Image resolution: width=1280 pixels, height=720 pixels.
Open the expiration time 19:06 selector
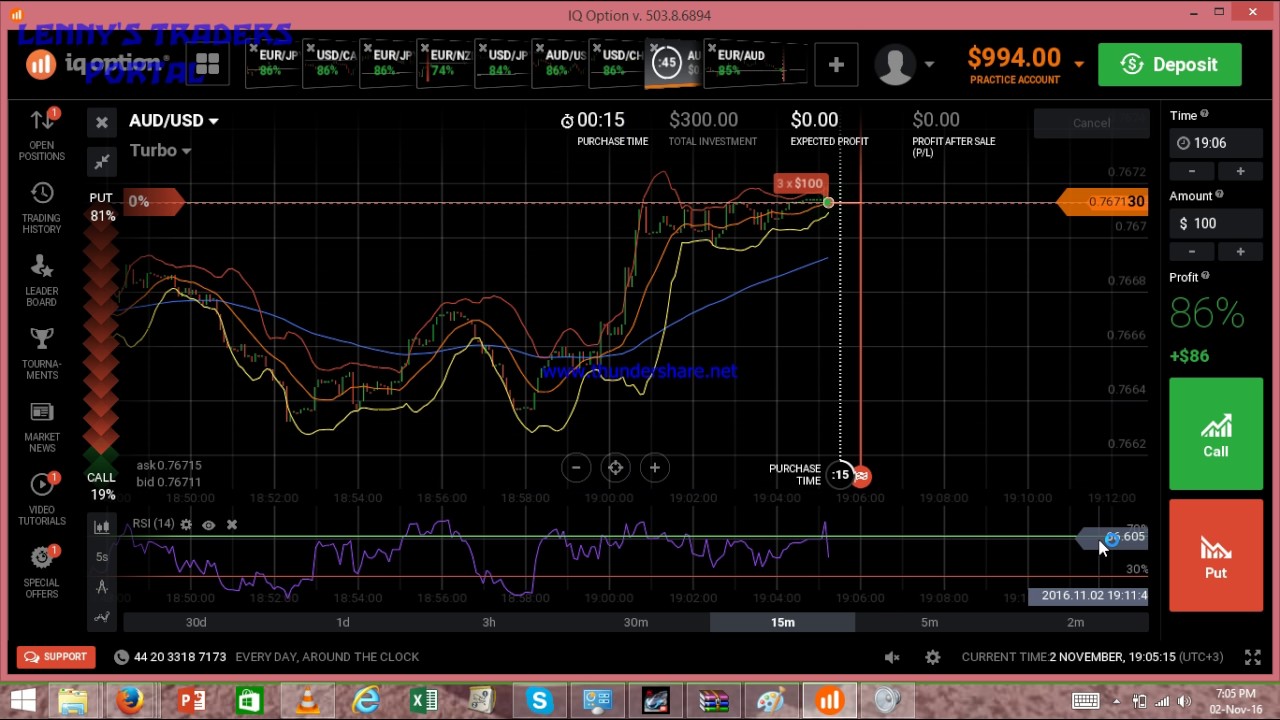(x=1216, y=143)
